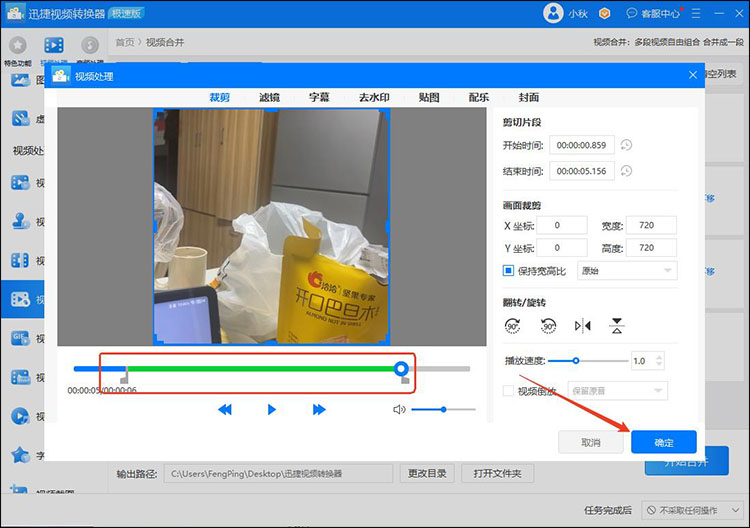
Task: Click the 视频处理 dialog logo icon
Action: [61, 76]
